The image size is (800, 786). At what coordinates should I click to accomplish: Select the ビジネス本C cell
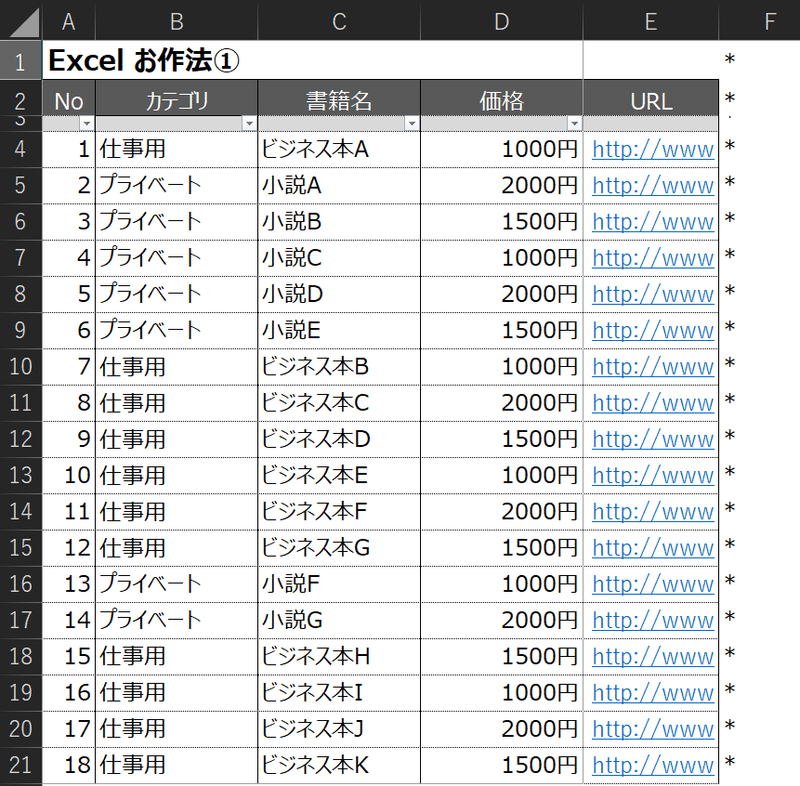coord(339,403)
